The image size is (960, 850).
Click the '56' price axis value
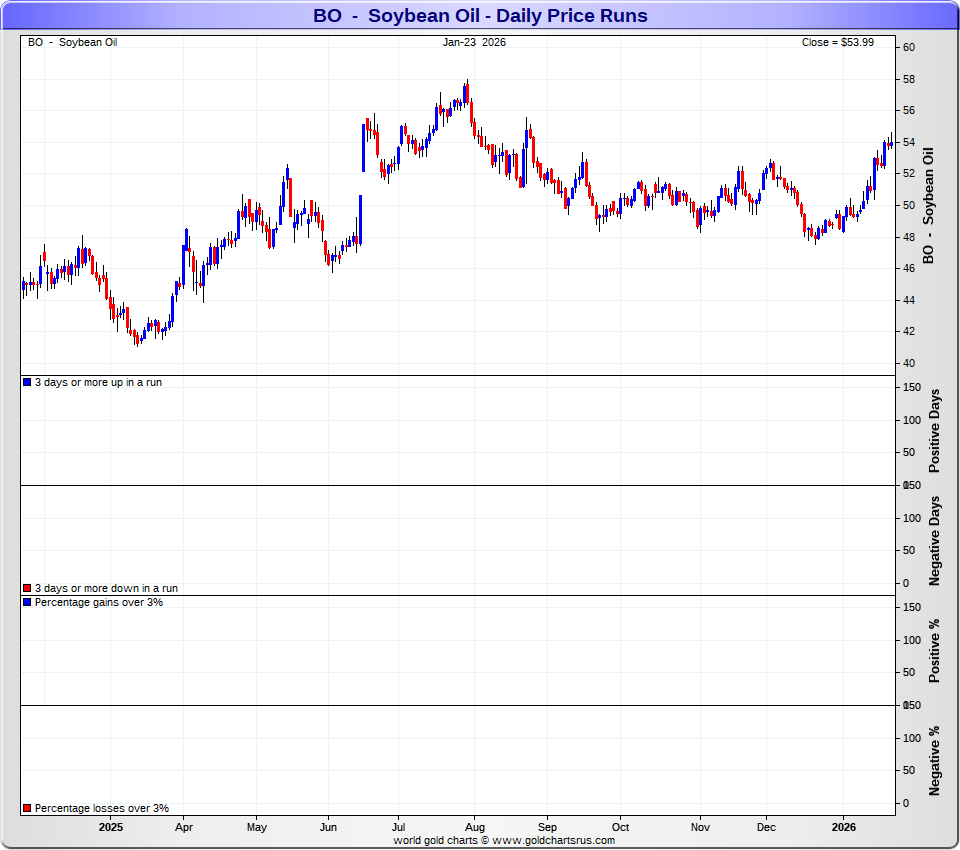(x=909, y=111)
